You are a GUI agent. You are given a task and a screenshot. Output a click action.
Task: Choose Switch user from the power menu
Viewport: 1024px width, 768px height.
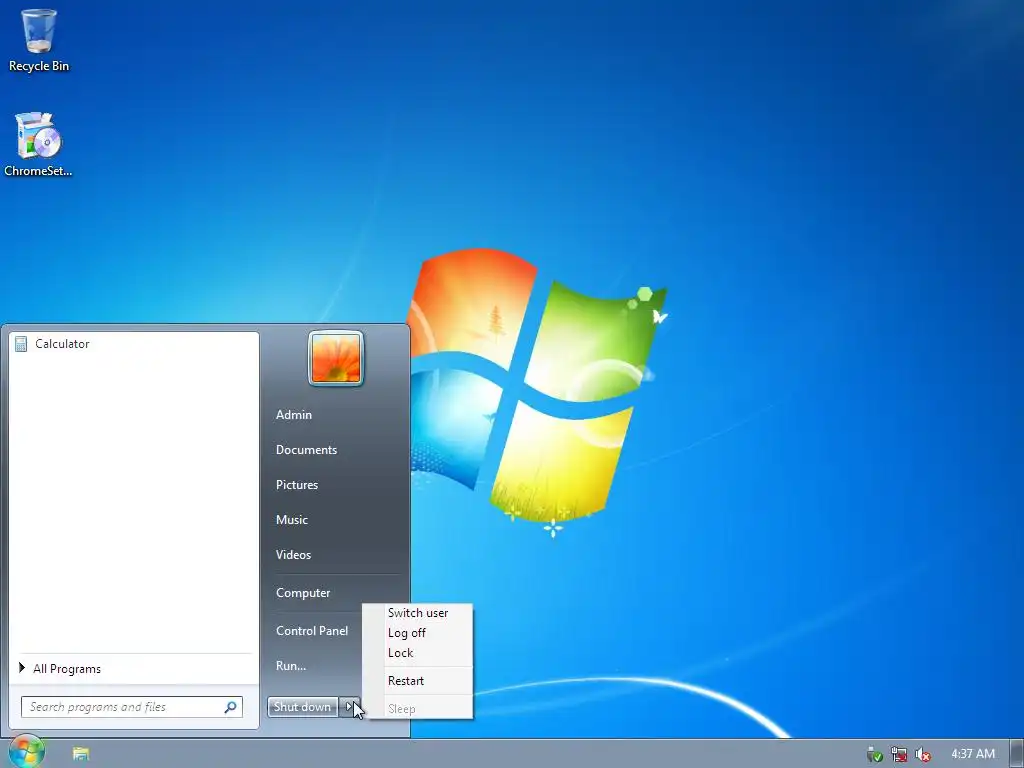418,613
